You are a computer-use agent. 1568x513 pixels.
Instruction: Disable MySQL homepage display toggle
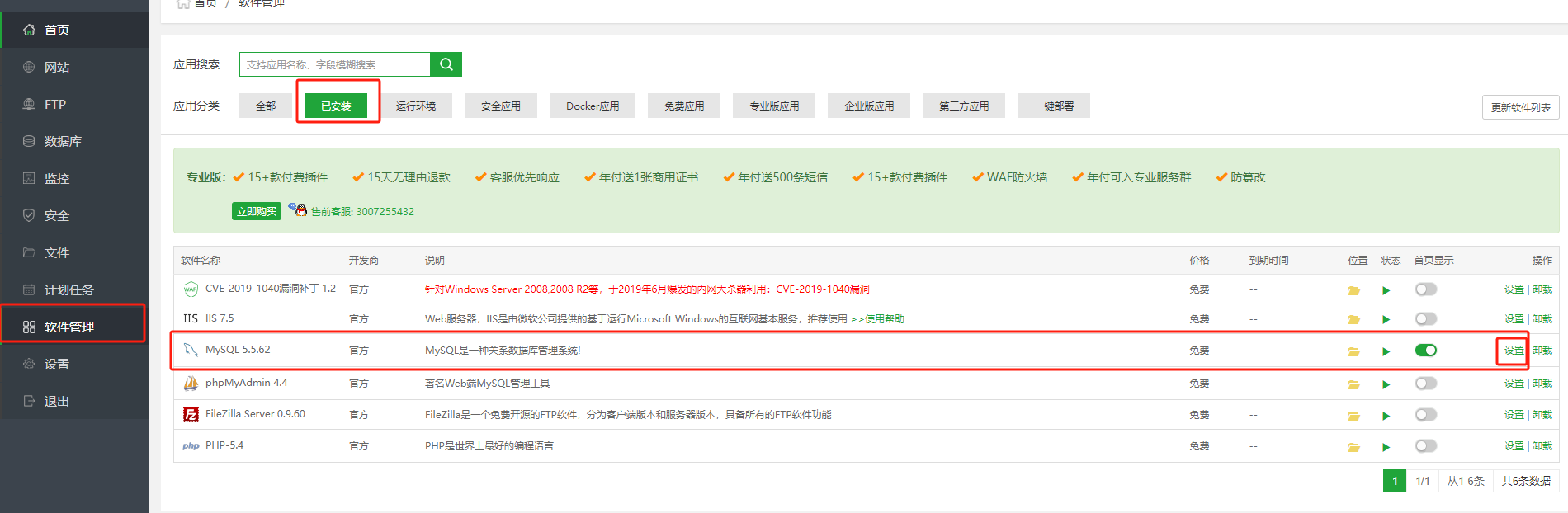pos(1425,351)
